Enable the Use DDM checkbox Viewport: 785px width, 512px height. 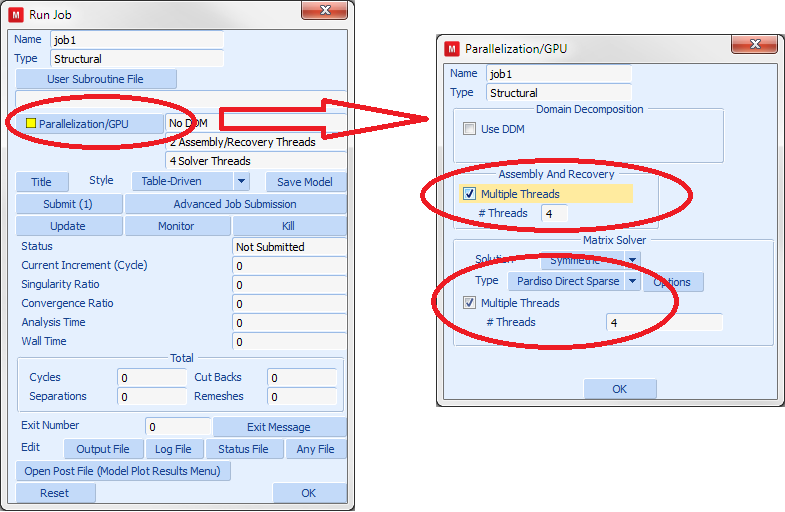[469, 129]
